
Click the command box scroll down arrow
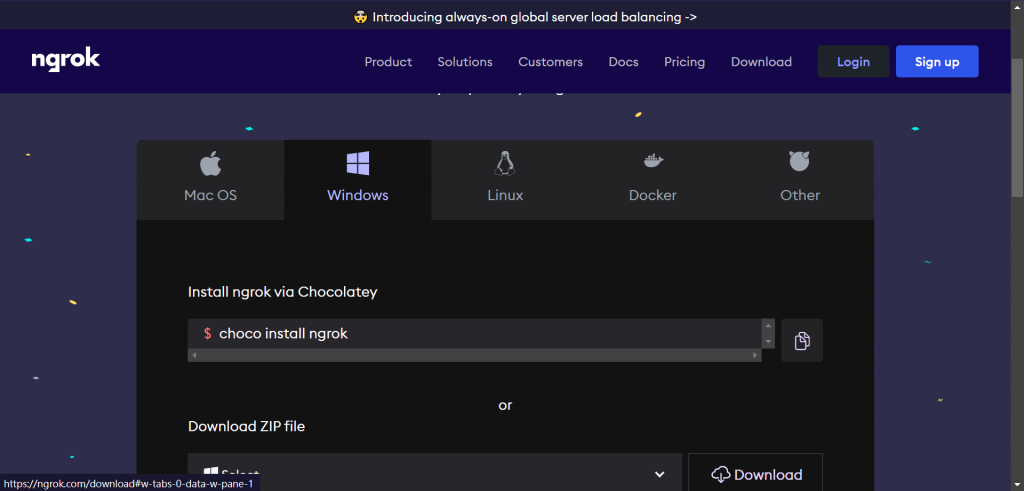[x=768, y=341]
